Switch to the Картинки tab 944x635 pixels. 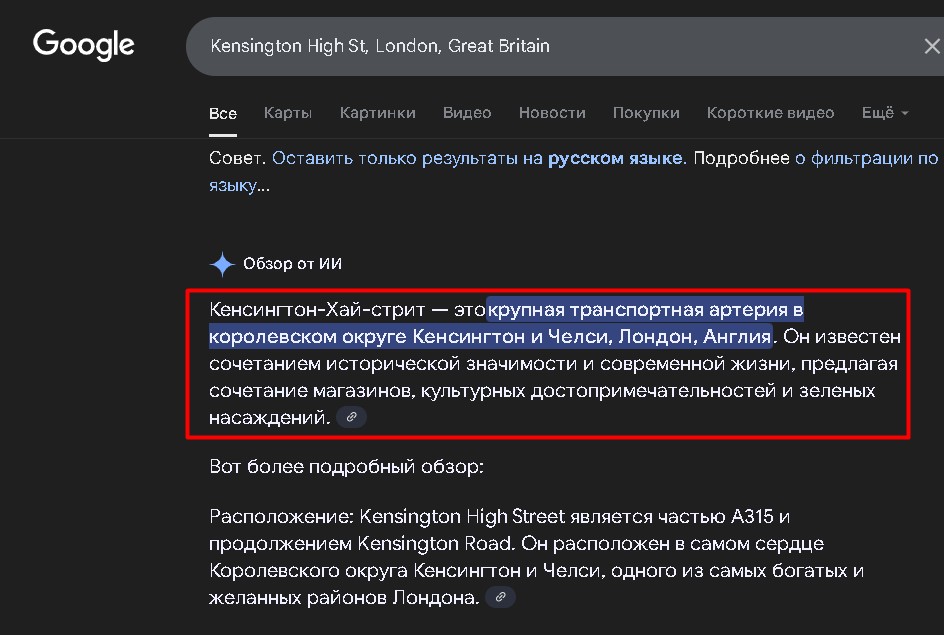pyautogui.click(x=377, y=113)
